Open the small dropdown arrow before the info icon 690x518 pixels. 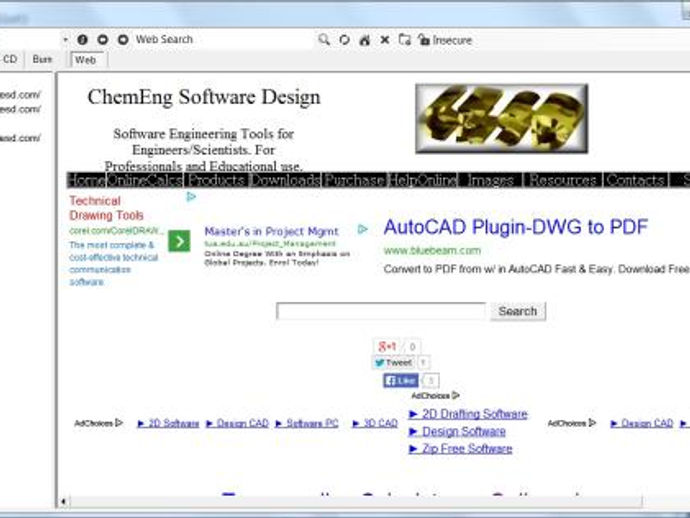(66, 40)
